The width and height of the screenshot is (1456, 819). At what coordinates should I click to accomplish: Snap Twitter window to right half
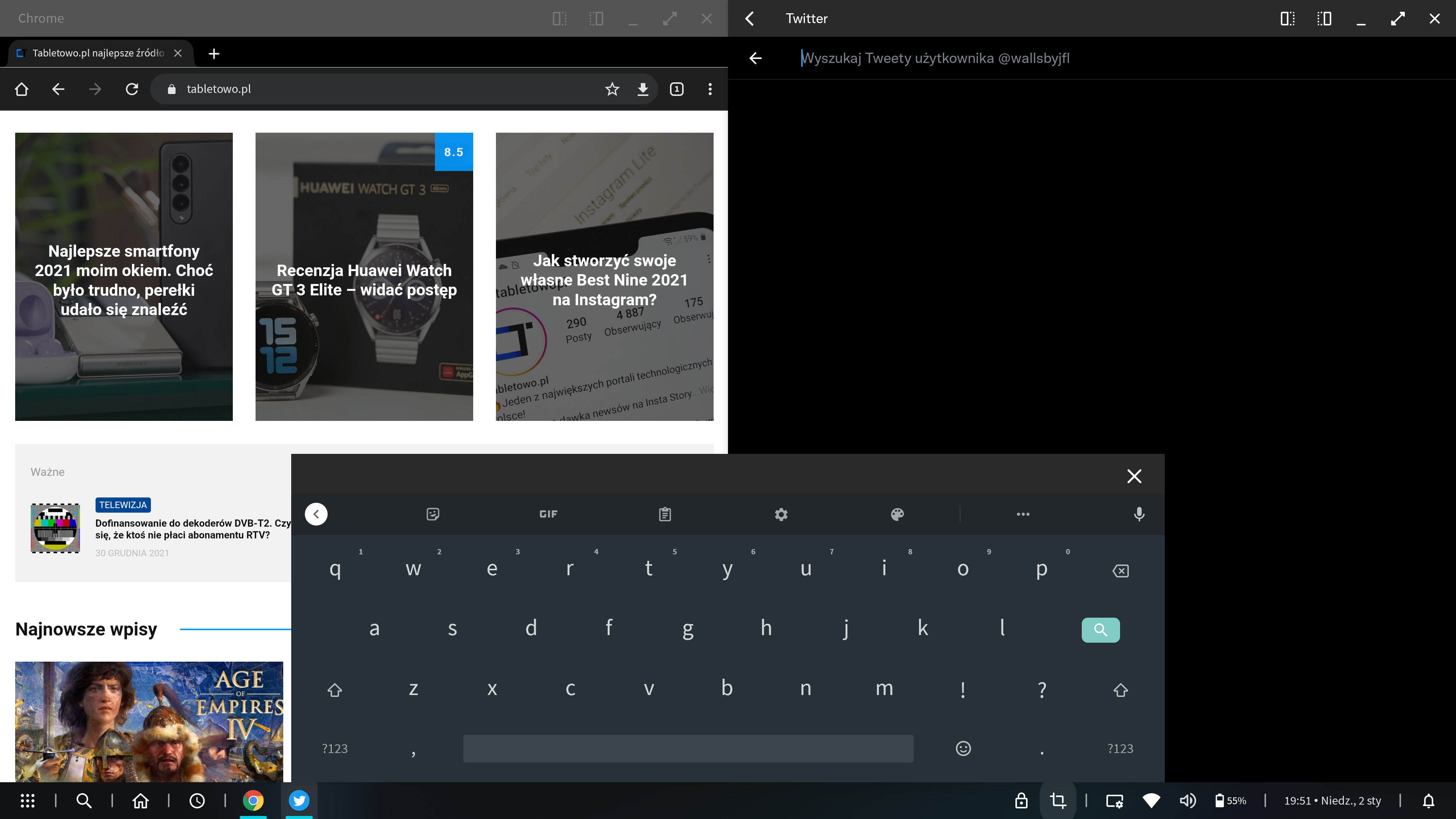(x=1324, y=19)
